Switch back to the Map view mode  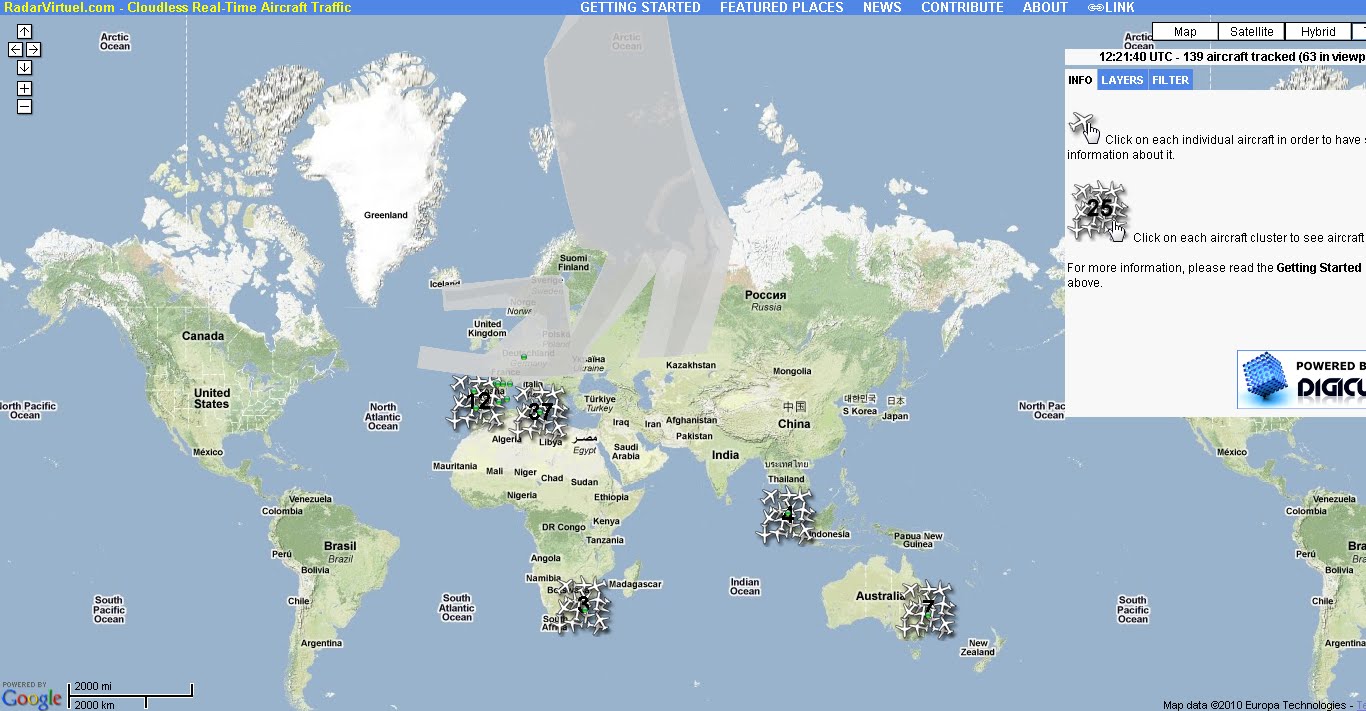(x=1184, y=31)
